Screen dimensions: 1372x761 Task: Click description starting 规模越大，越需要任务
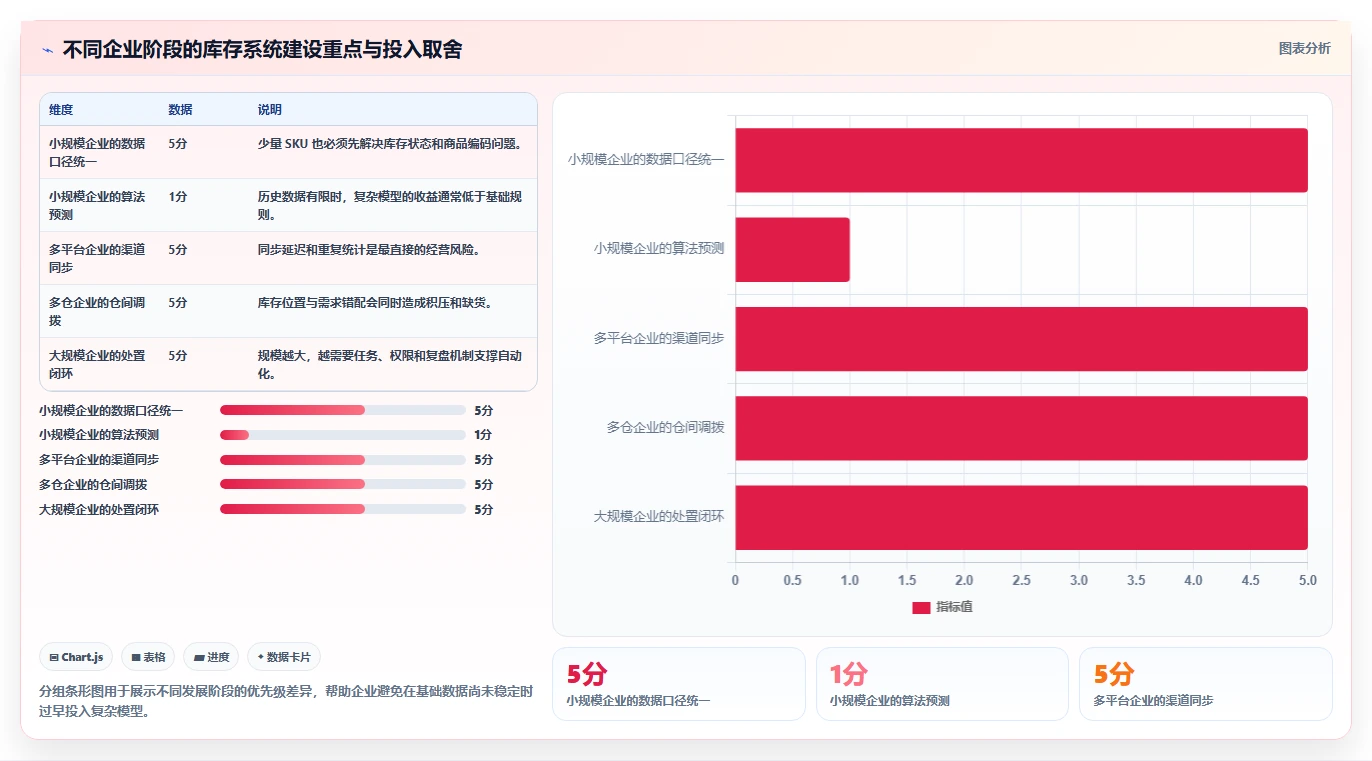coord(390,364)
